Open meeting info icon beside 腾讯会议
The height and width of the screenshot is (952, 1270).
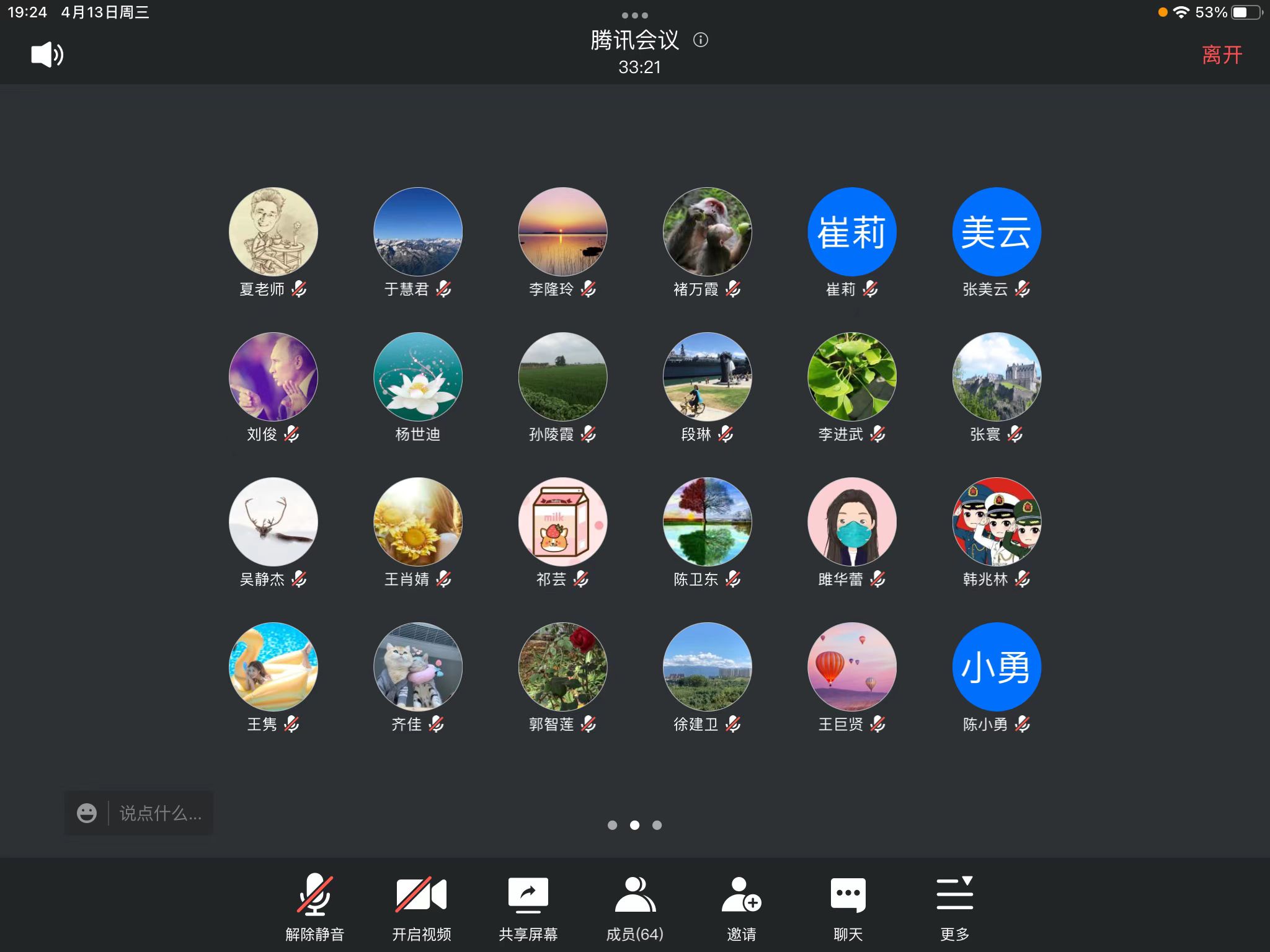[x=701, y=40]
